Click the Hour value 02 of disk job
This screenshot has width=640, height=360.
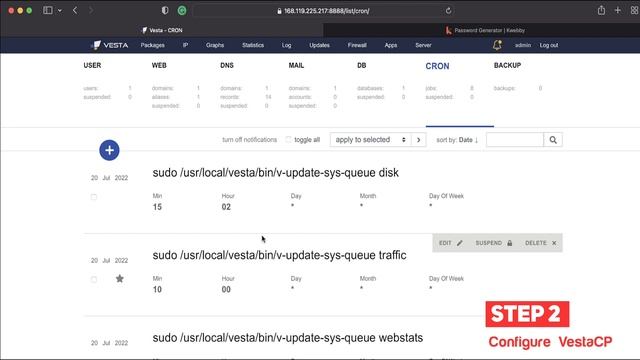[226, 207]
